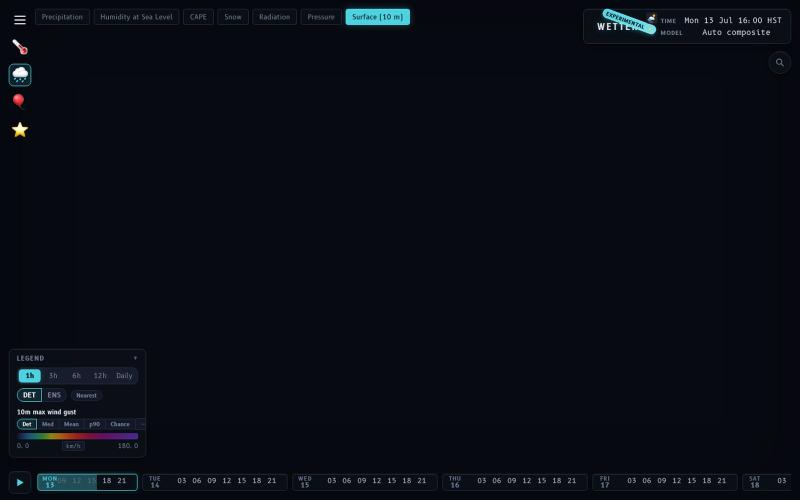Open the star favorites icon
800x500 pixels.
tap(20, 130)
